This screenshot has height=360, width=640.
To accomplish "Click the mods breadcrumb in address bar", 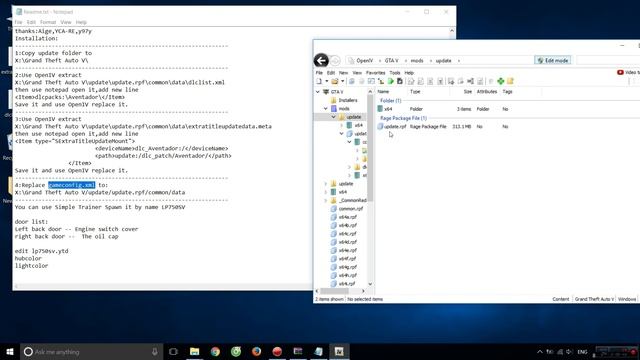I will [x=417, y=60].
